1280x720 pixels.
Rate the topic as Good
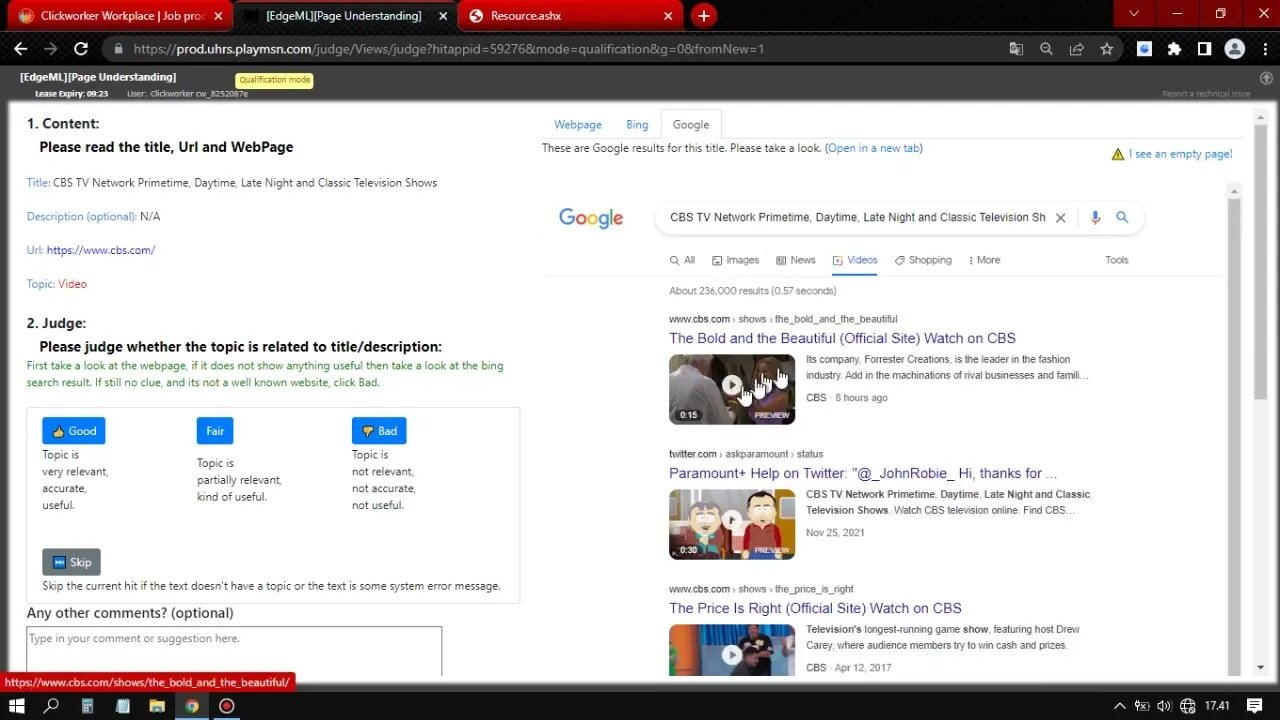(73, 431)
